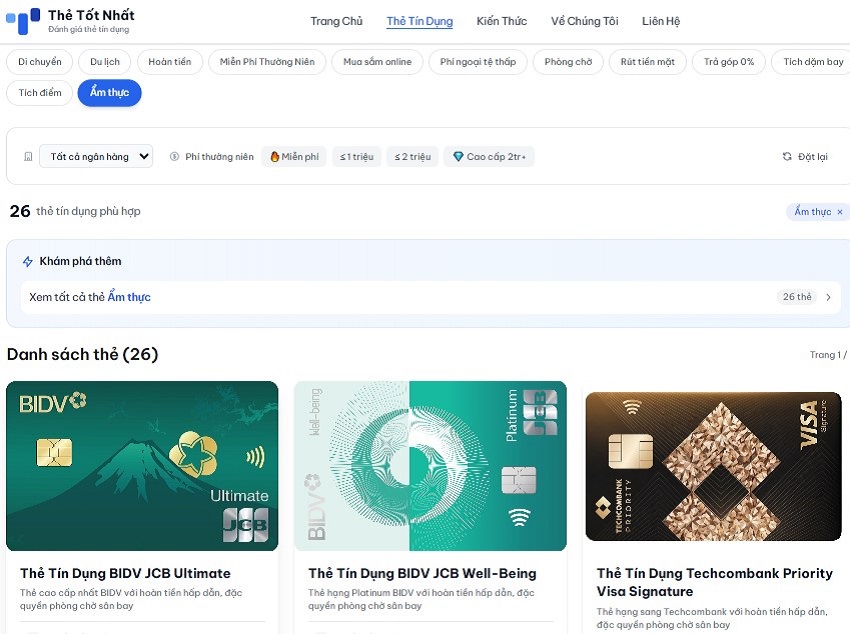The height and width of the screenshot is (634, 850).
Task: Click the coin icon beside Phí thường niên
Action: click(x=175, y=157)
